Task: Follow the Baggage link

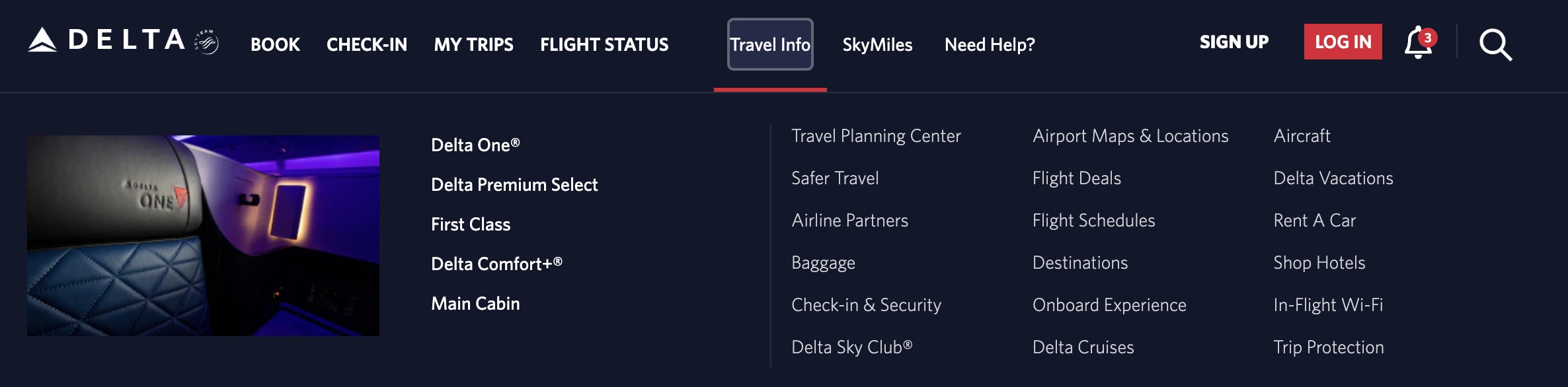Action: click(x=823, y=263)
